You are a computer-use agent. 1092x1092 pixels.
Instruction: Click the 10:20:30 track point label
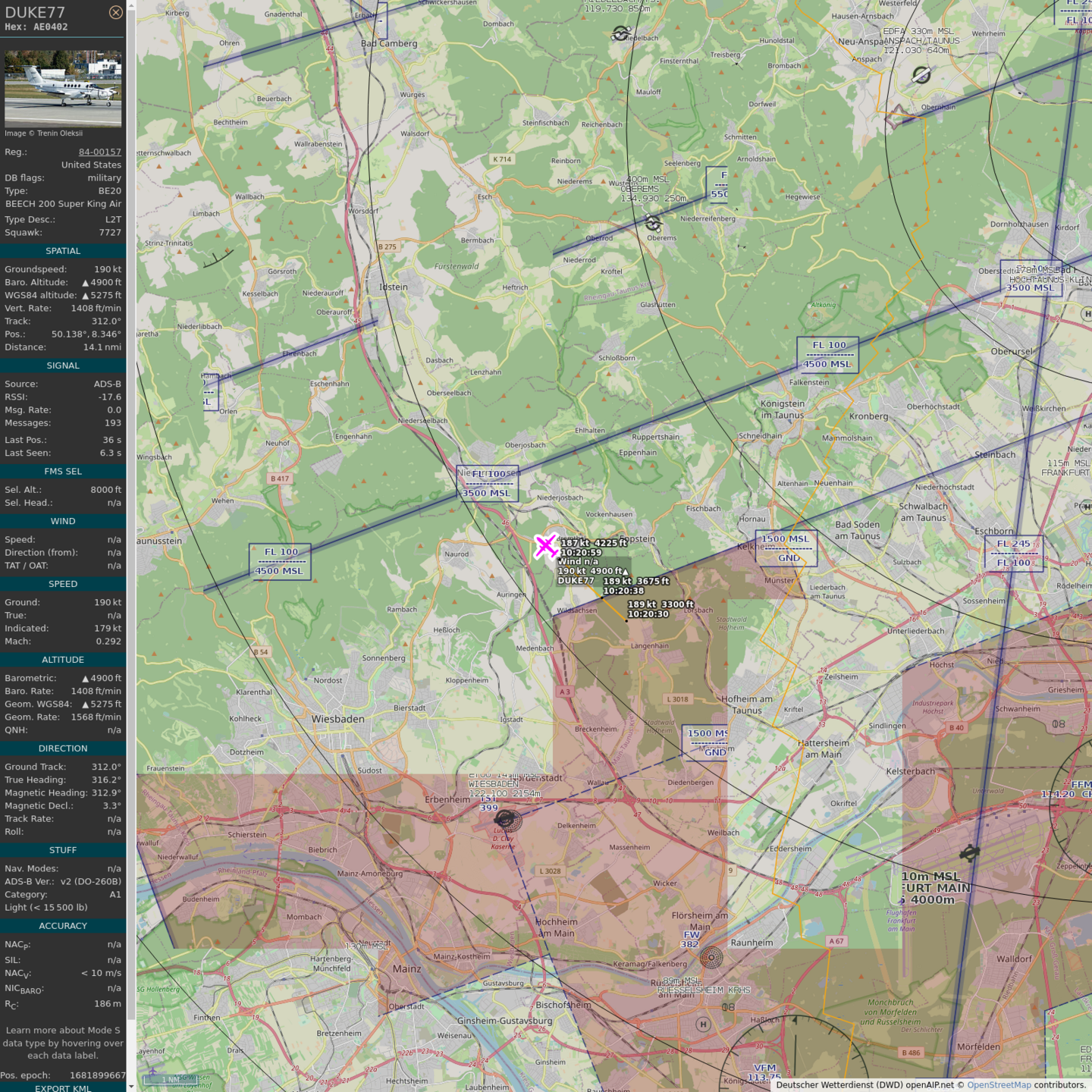pyautogui.click(x=648, y=614)
